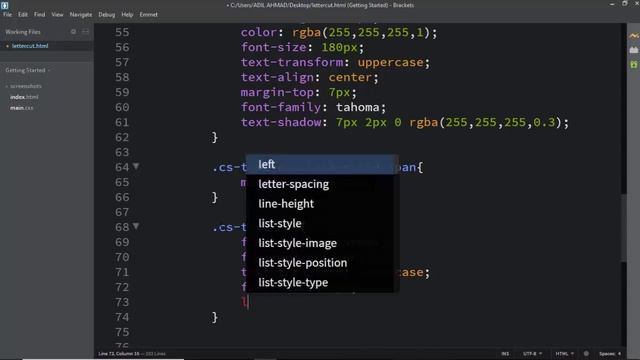Open the HTML language mode dropdown
640x360 pixels.
click(x=564, y=353)
